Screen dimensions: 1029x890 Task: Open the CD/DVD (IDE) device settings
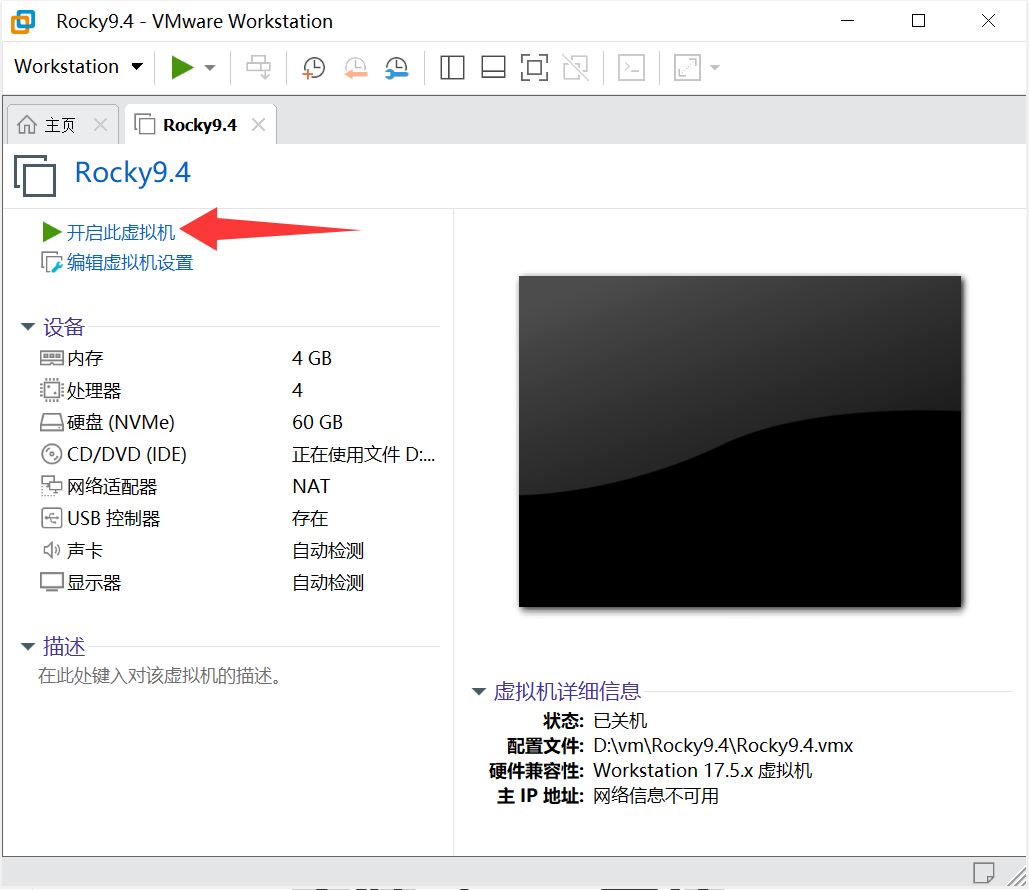pyautogui.click(x=126, y=454)
